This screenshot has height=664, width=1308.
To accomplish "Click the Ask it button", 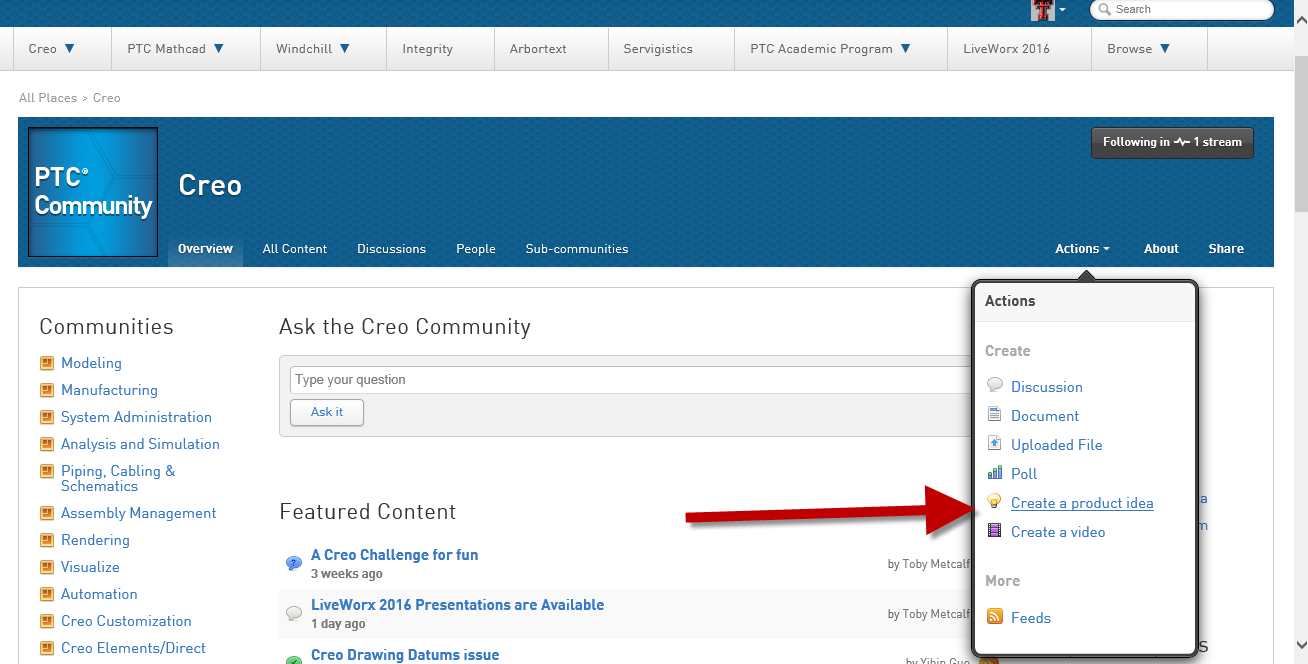I will click(x=327, y=412).
